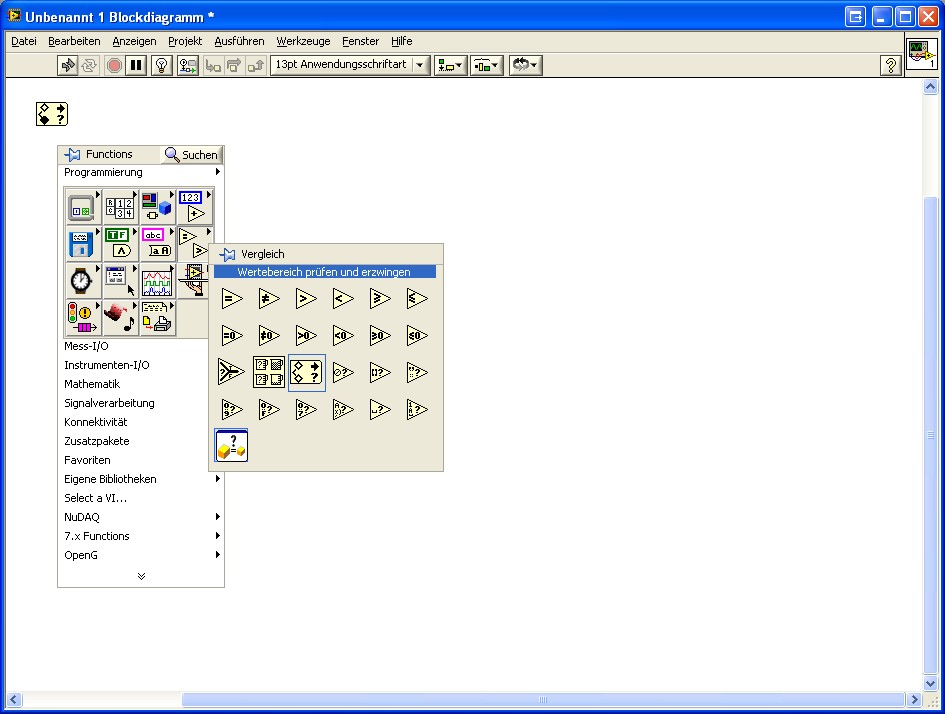Select the In Range and Coerce node on the diagram
945x714 pixels.
[52, 114]
